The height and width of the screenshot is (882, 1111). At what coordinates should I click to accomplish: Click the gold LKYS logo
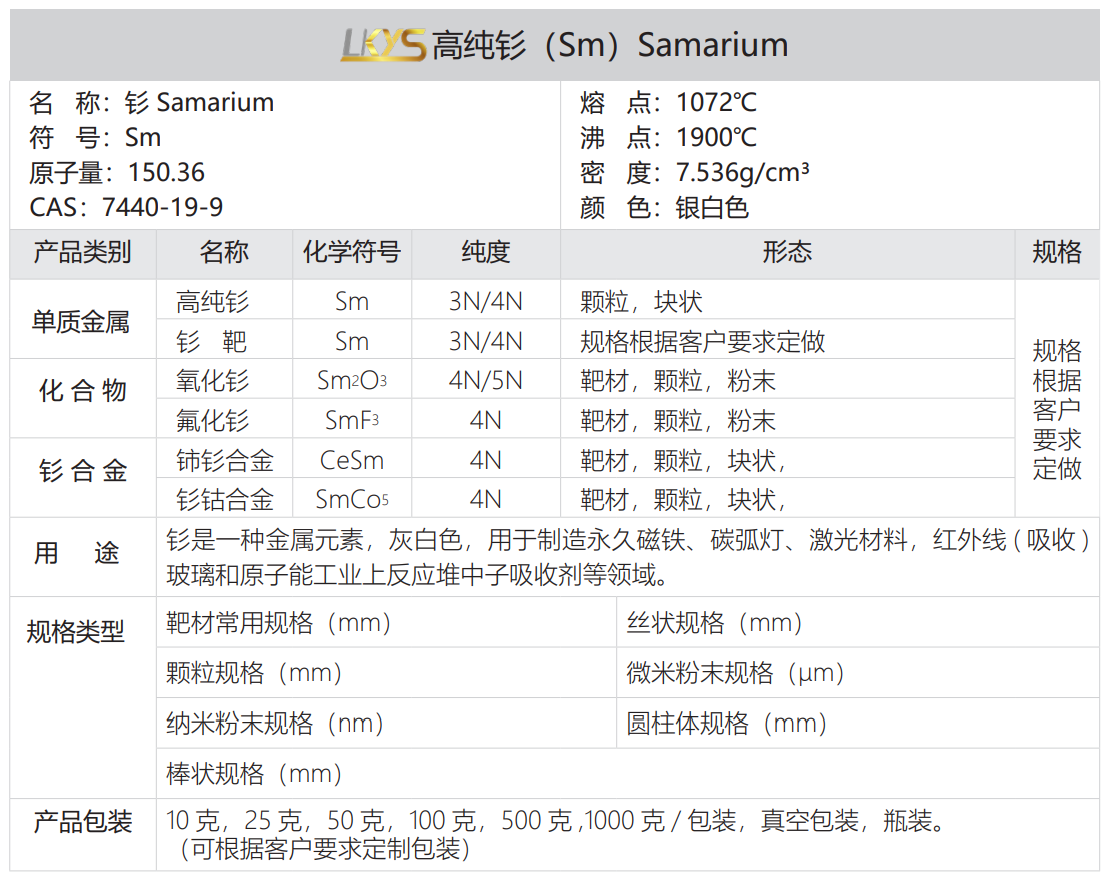tap(382, 44)
